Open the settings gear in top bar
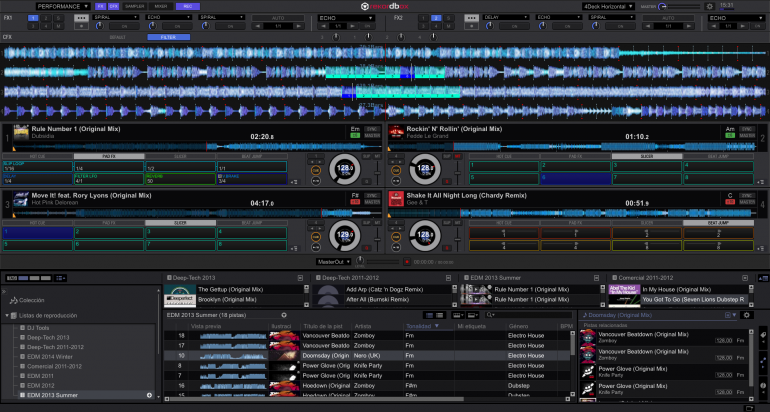 coord(709,6)
